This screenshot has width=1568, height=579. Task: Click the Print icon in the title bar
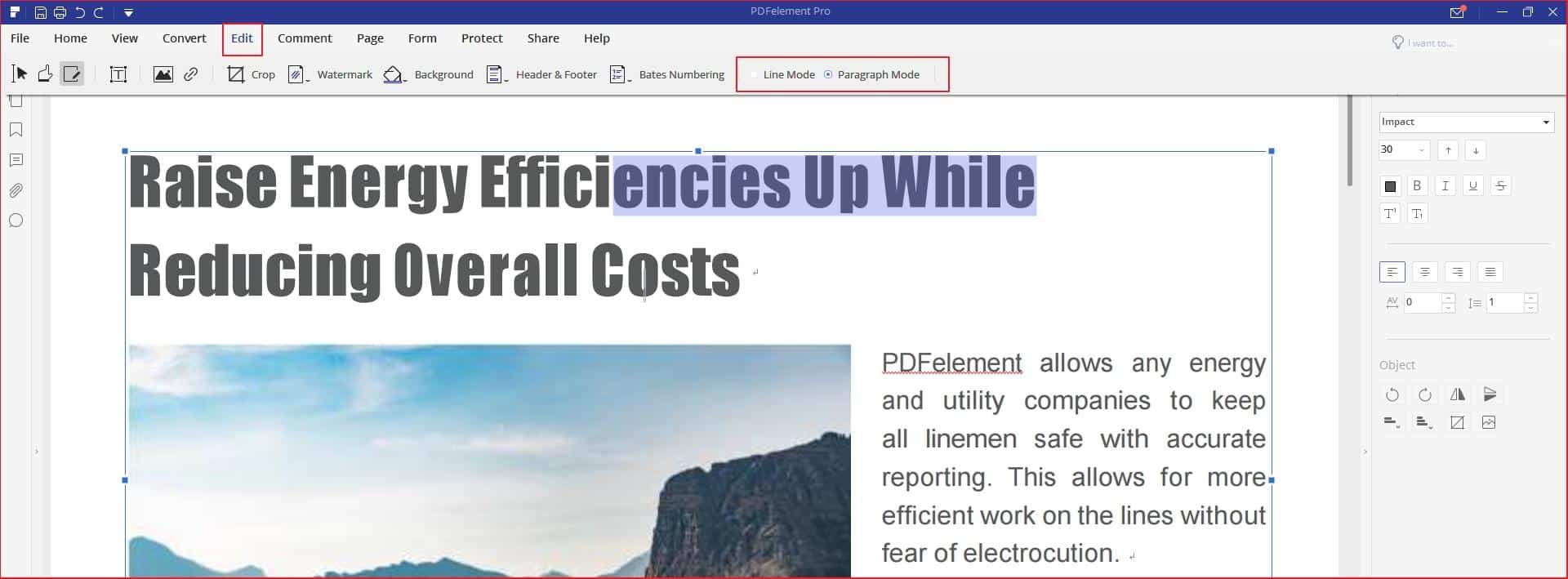click(60, 12)
